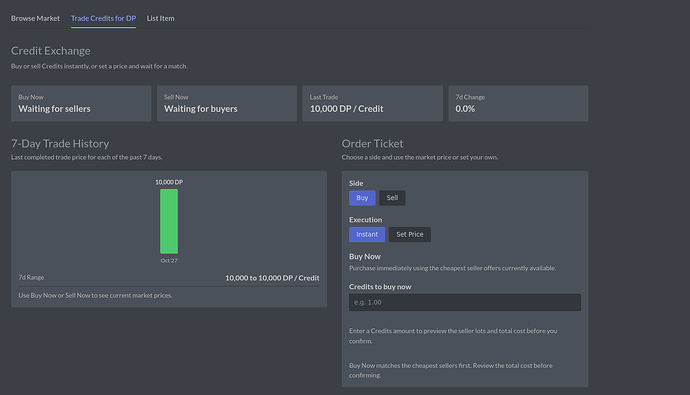
Task: Choose the Buy side button
Action: (x=362, y=198)
